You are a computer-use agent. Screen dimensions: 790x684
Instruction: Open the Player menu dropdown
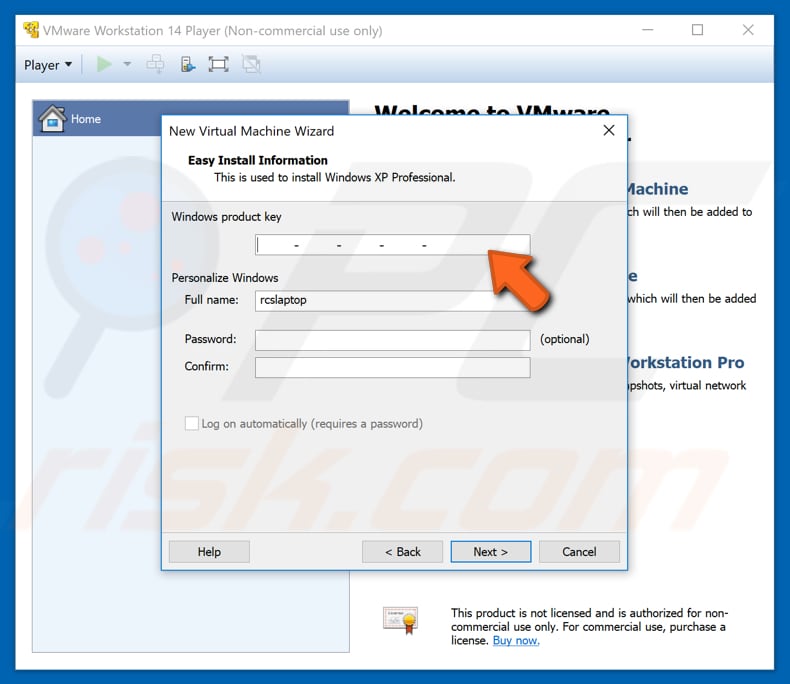coord(48,65)
